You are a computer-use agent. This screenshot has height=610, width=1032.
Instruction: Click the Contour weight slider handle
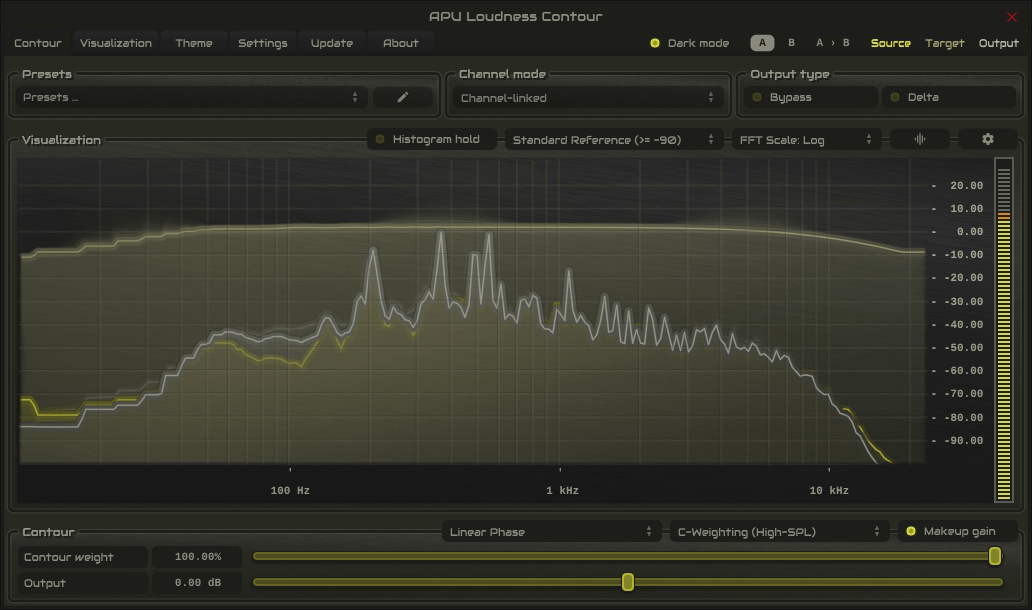pyautogui.click(x=994, y=557)
